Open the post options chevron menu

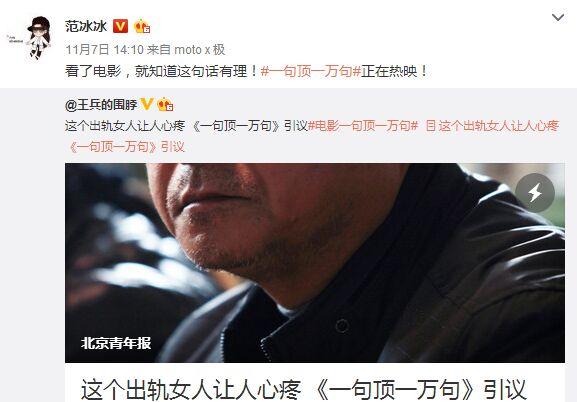(x=558, y=17)
